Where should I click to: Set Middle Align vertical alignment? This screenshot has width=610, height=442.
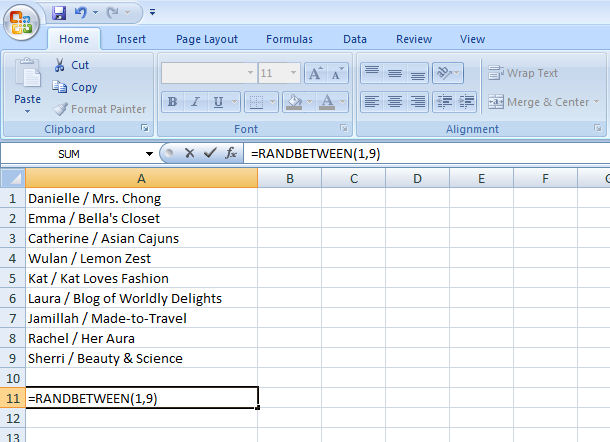tap(395, 73)
